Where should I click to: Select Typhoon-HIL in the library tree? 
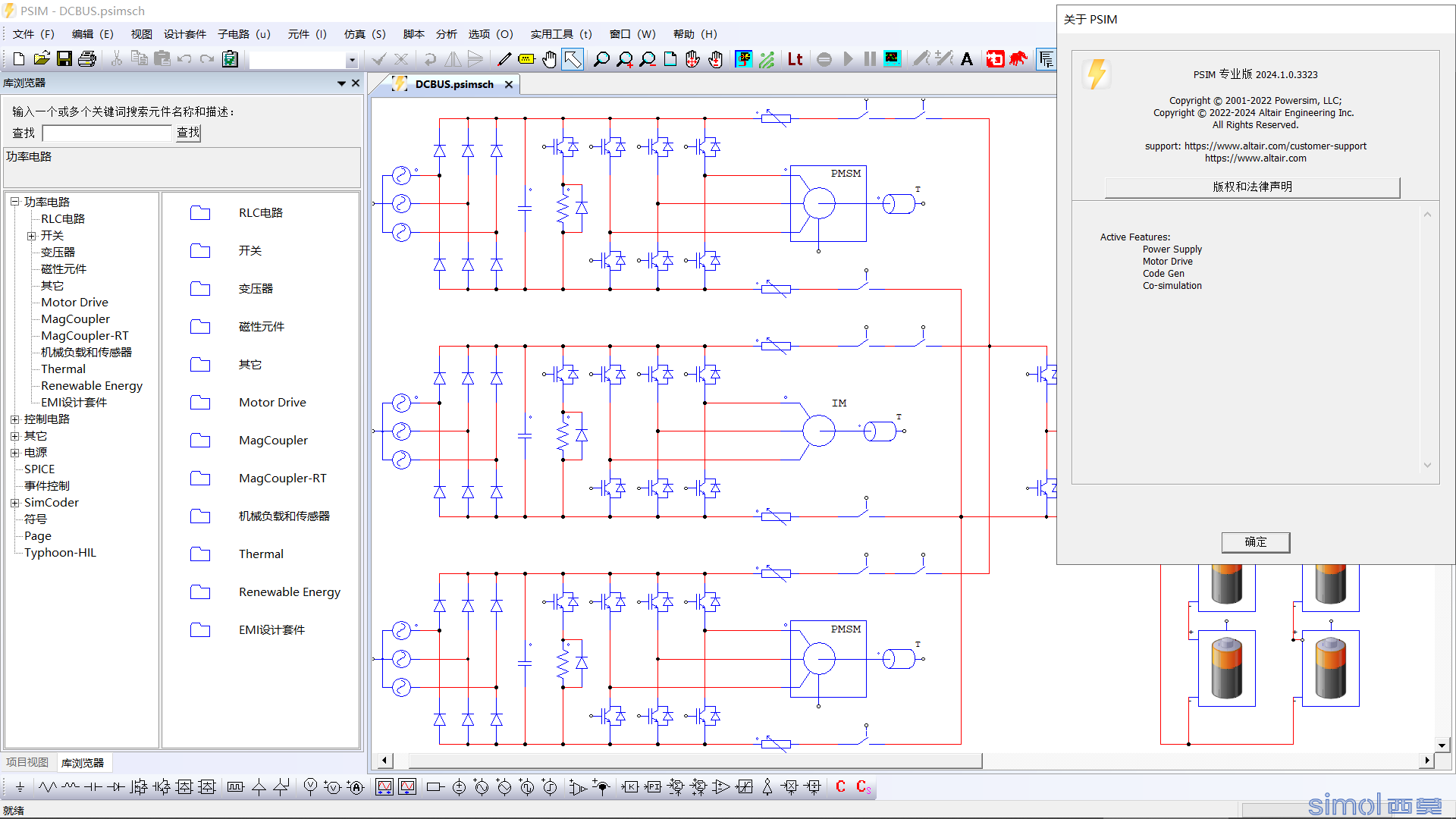tap(60, 553)
